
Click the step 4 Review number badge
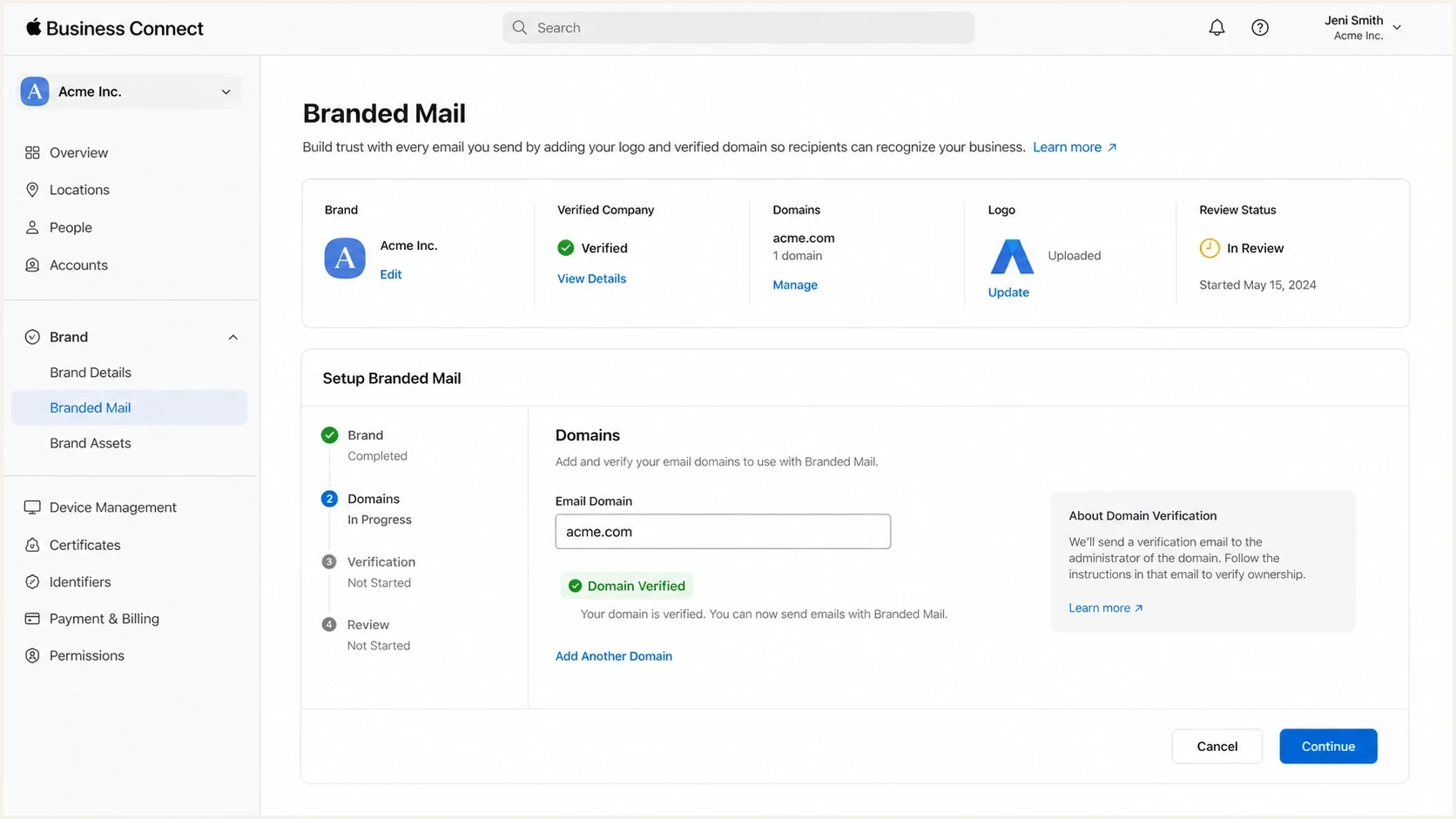click(x=329, y=625)
